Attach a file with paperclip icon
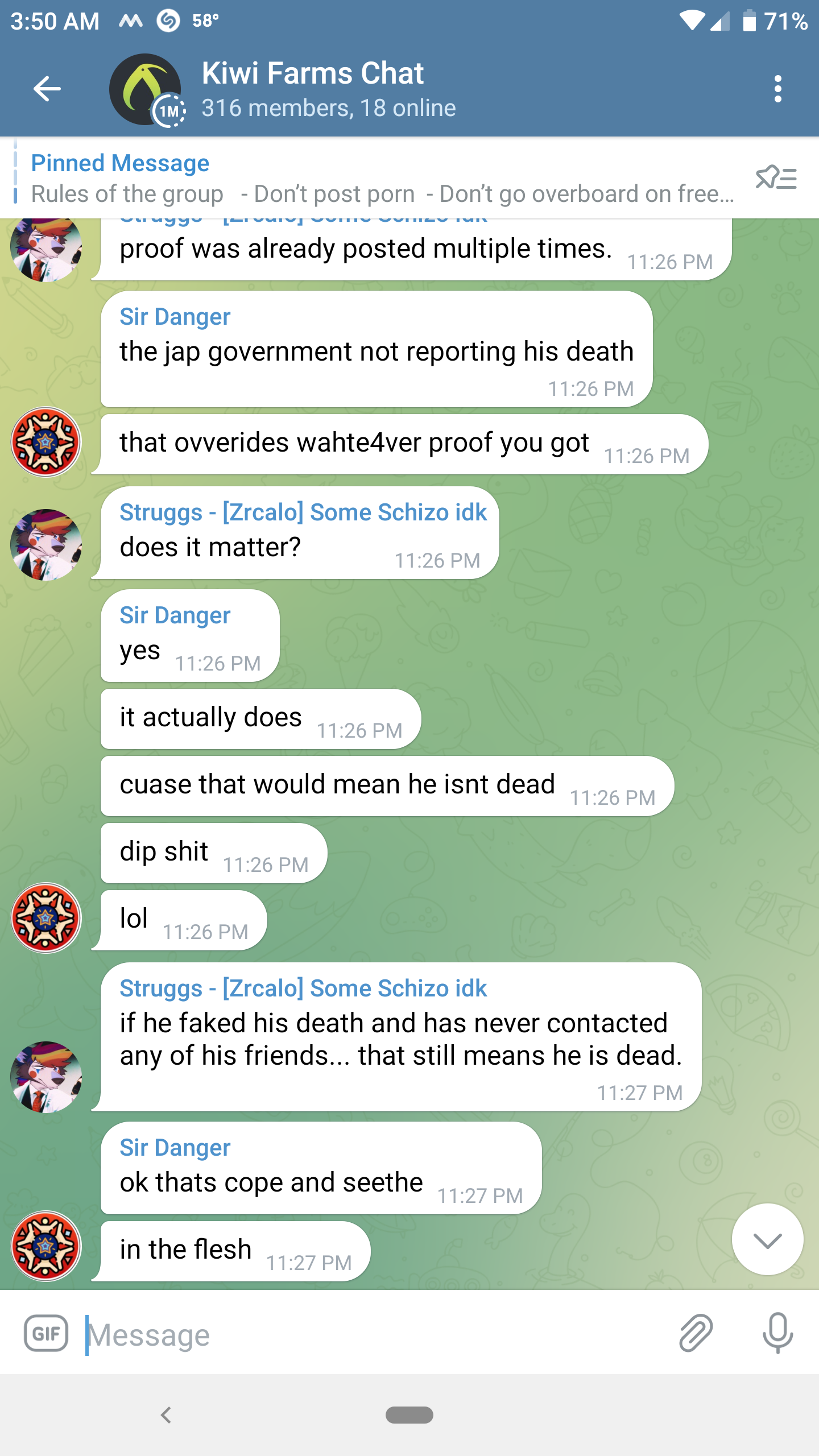The width and height of the screenshot is (819, 1456). tap(695, 1333)
